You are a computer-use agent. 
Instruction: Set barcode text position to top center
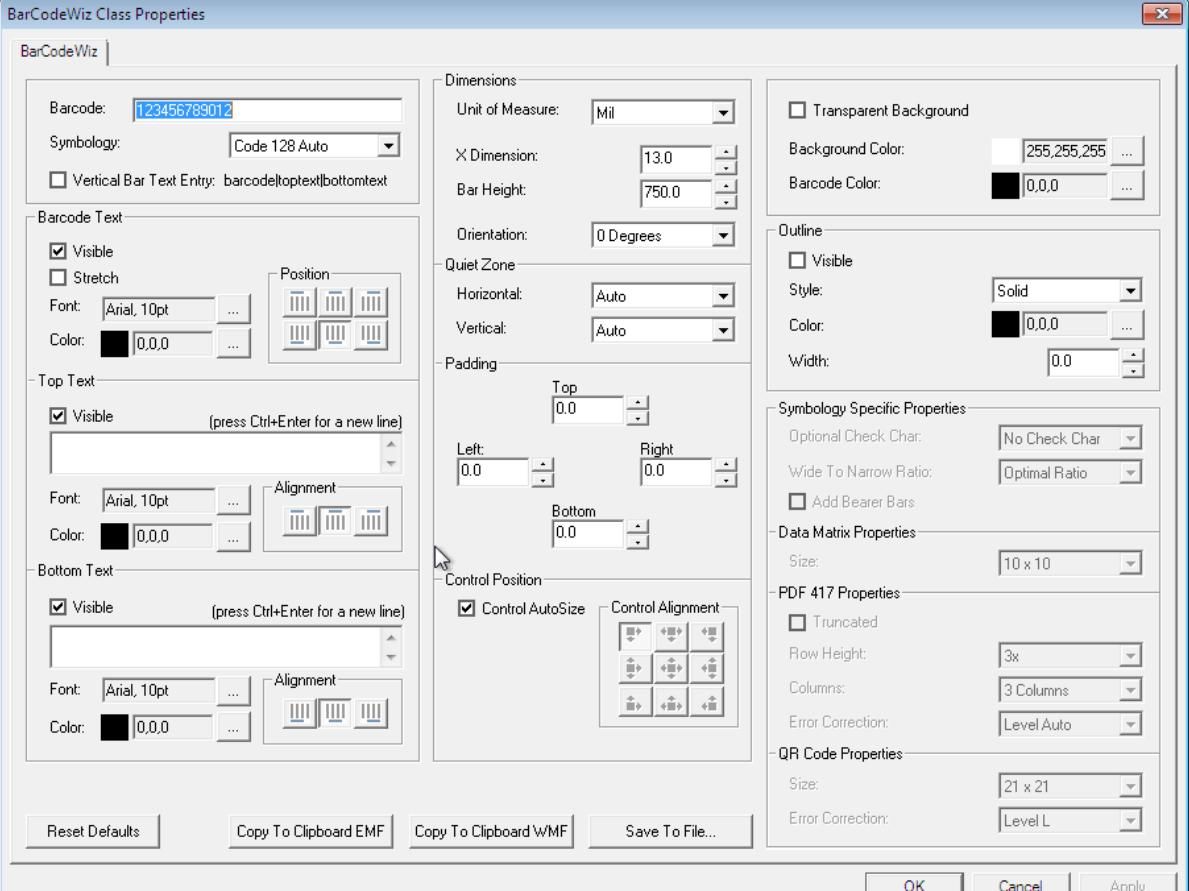[335, 303]
